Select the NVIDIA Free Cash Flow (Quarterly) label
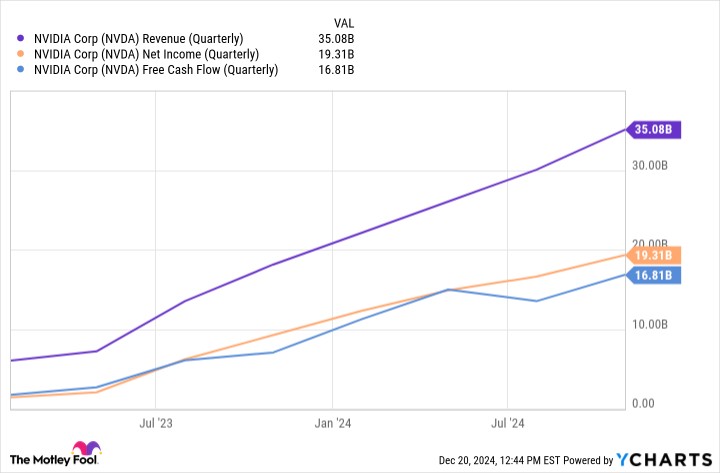 tap(156, 70)
